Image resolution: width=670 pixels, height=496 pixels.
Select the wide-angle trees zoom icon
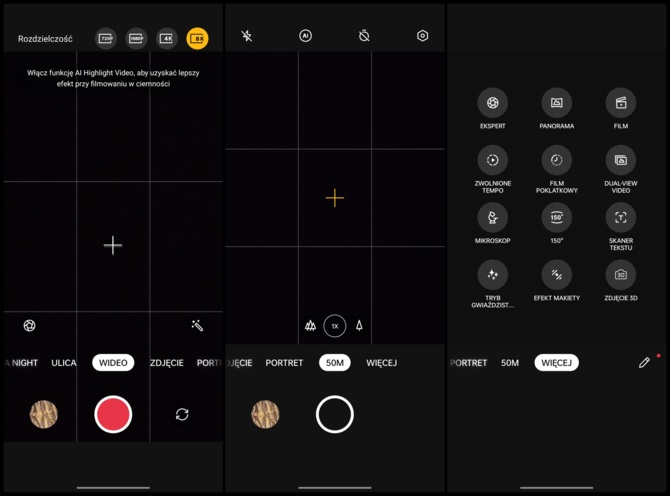(x=311, y=326)
